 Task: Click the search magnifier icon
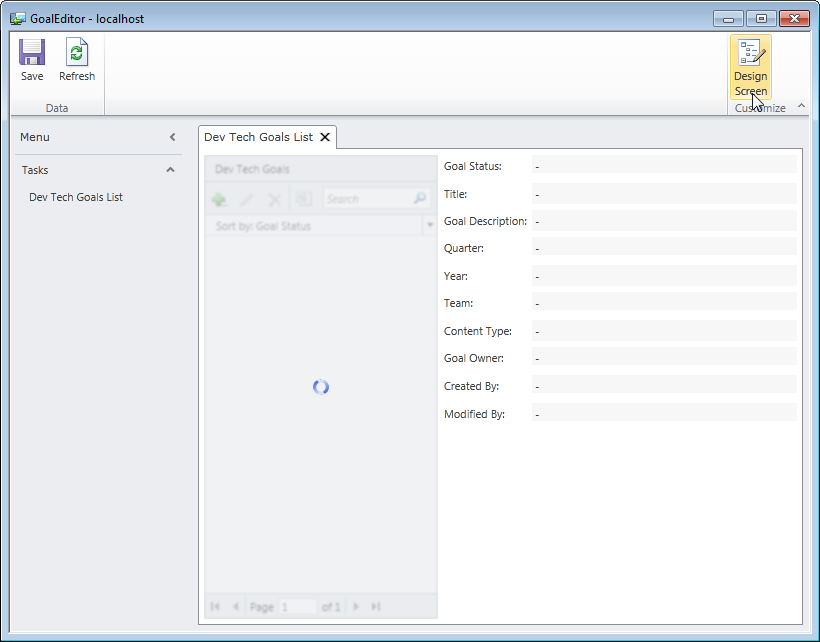(420, 199)
